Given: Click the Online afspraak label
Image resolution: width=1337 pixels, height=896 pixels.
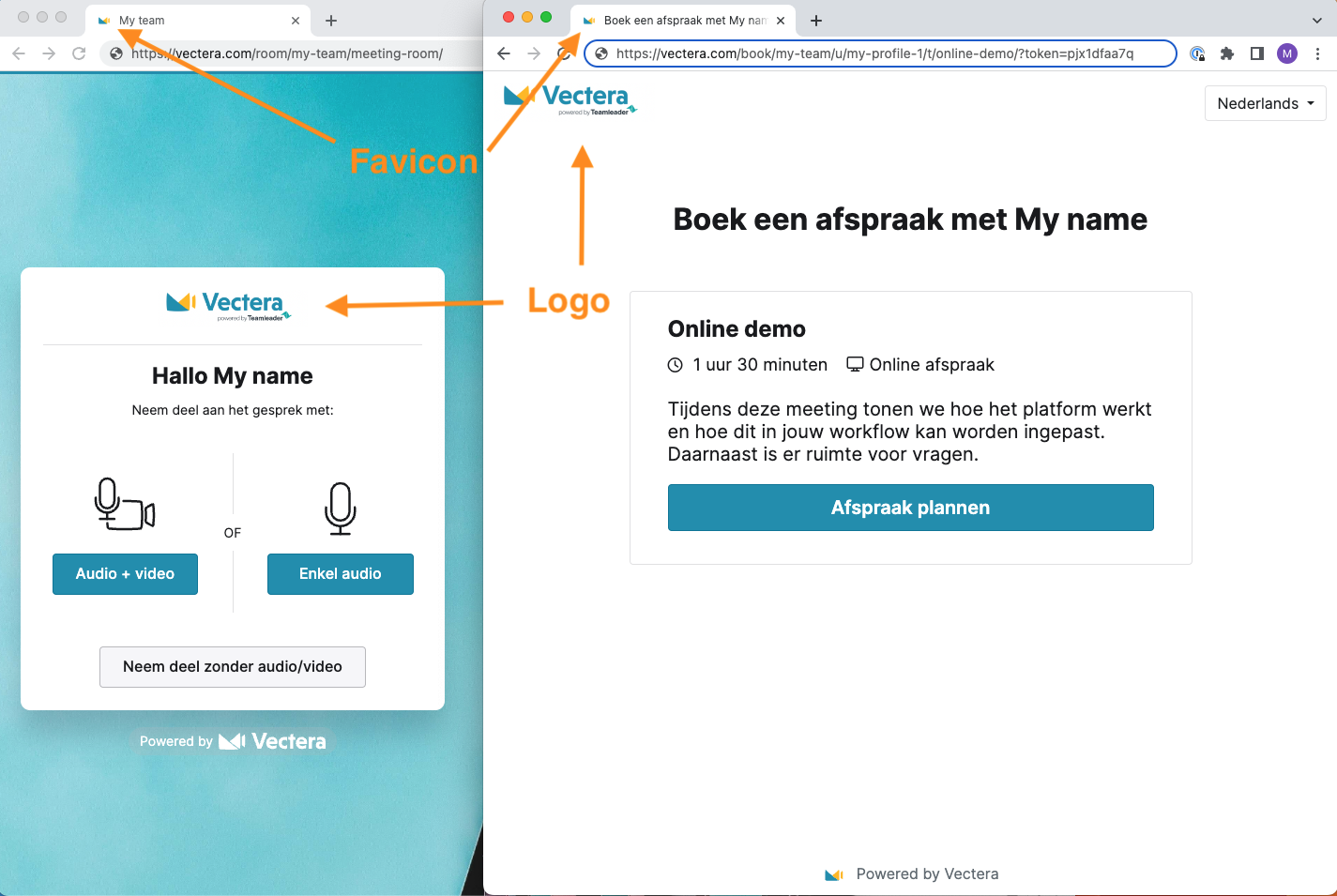Looking at the screenshot, I should [x=932, y=365].
